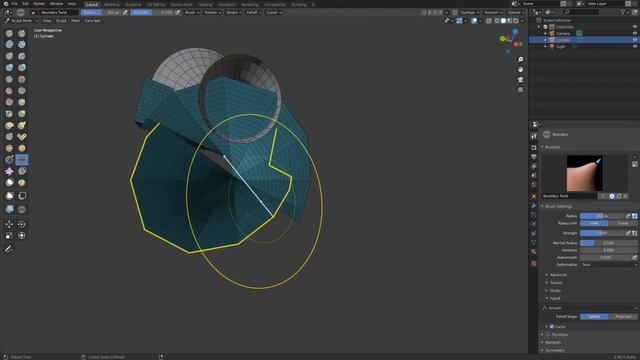This screenshot has width=640, height=360.
Task: Switch to the Sculpting workspace tab
Action: 133,4
